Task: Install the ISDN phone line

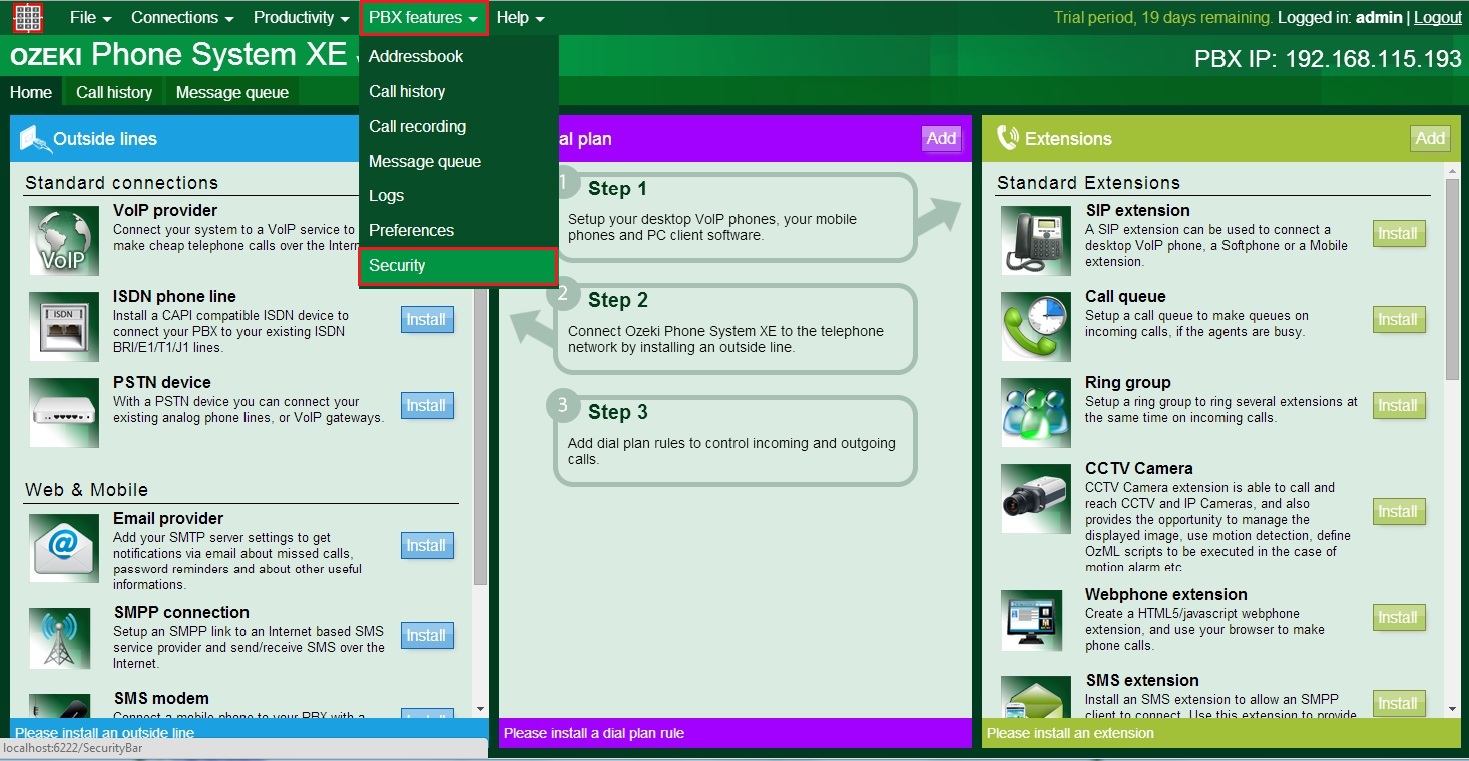Action: pos(427,320)
